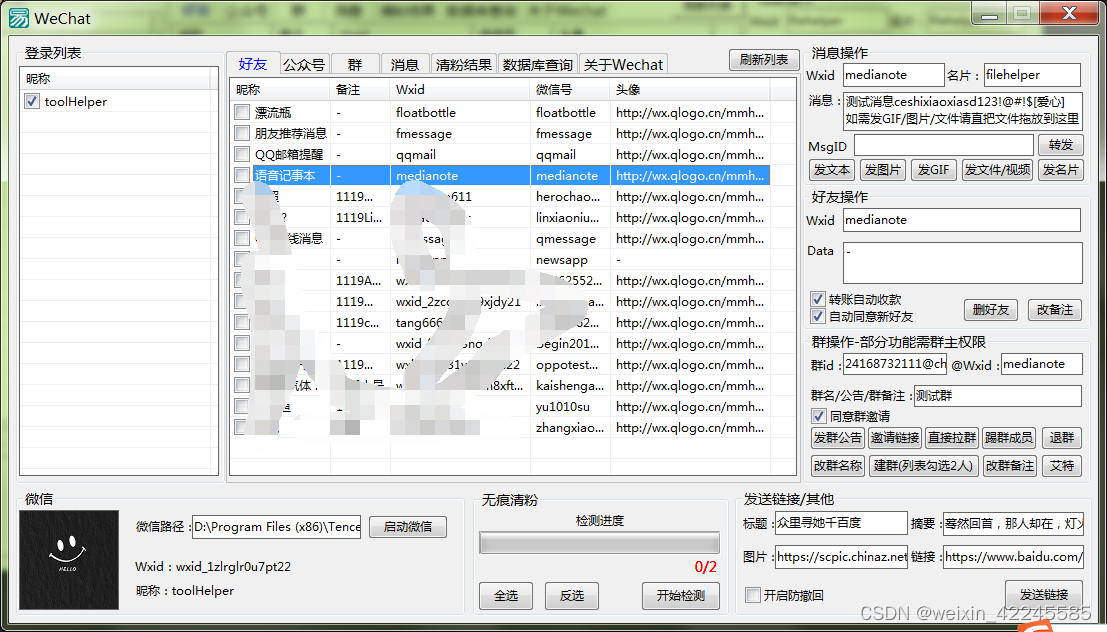Click the 检测进度 progress bar

point(599,542)
